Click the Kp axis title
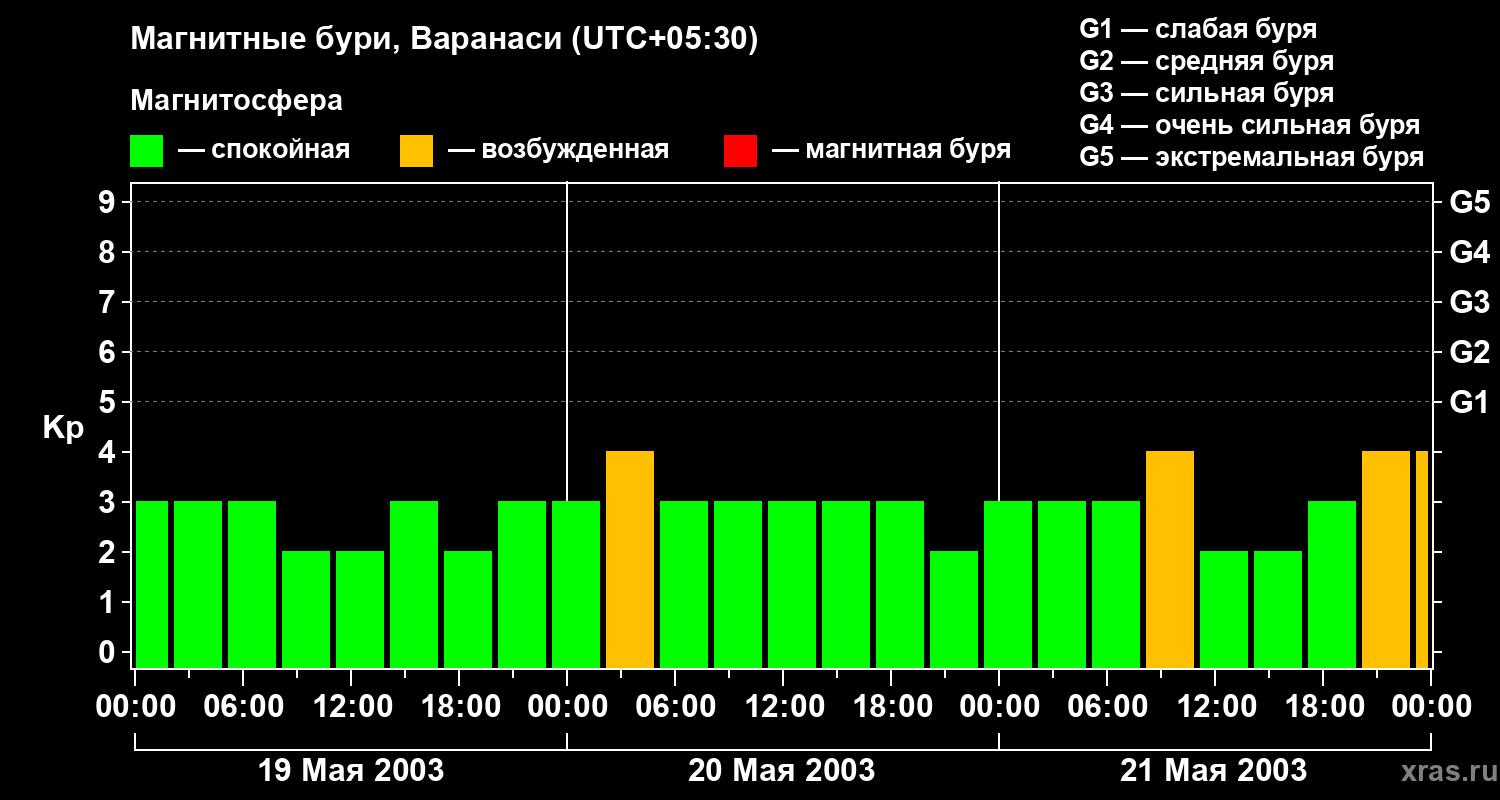Screen dimensions: 1500x800 click(63, 429)
